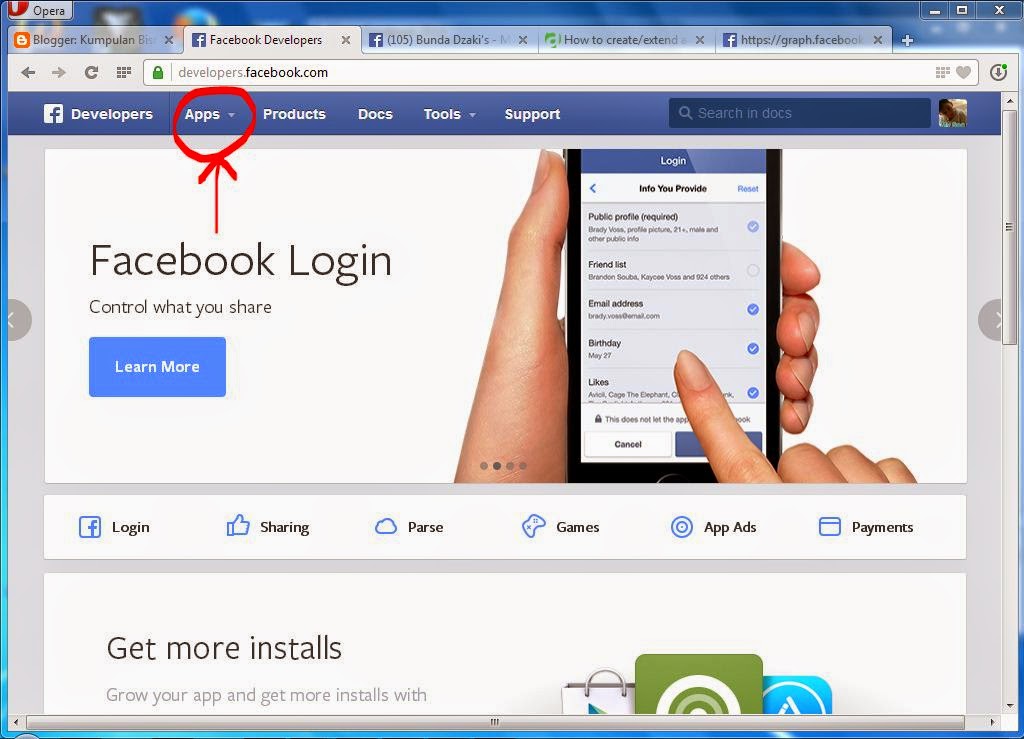Open the Opera menu button
Image resolution: width=1024 pixels, height=739 pixels.
tap(39, 10)
